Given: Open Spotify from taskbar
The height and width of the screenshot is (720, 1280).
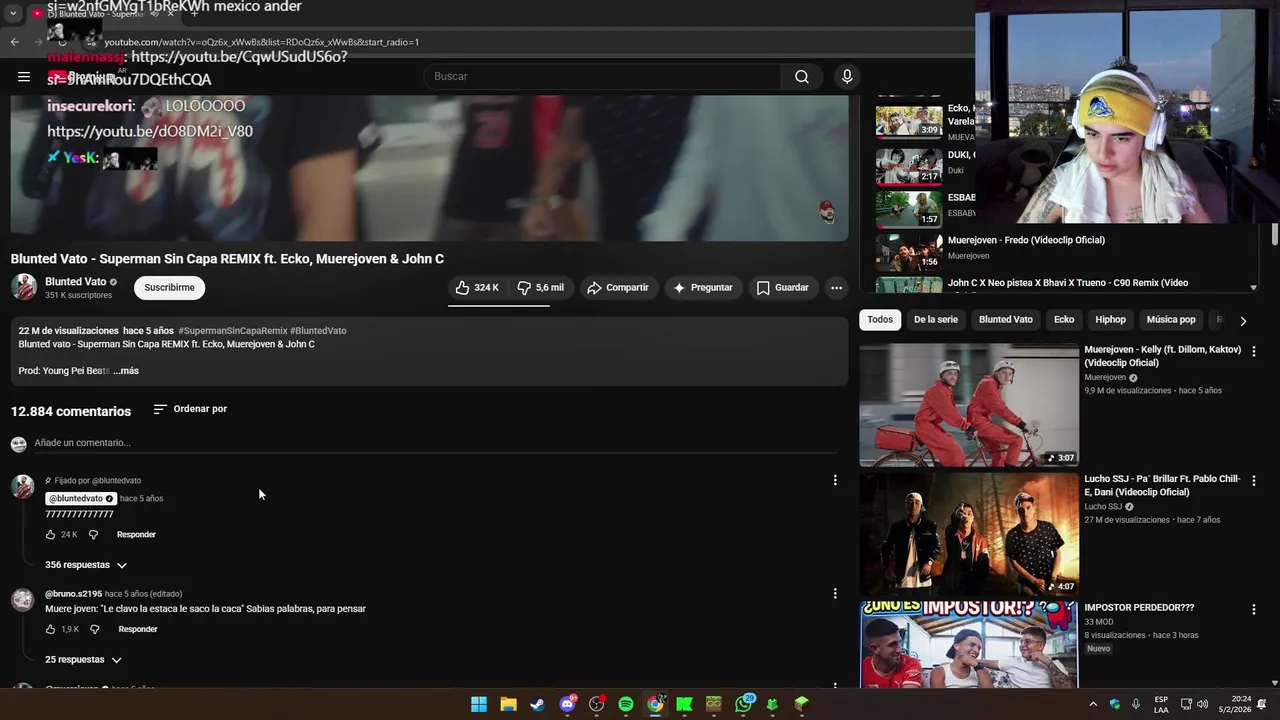Looking at the screenshot, I should (x=626, y=704).
